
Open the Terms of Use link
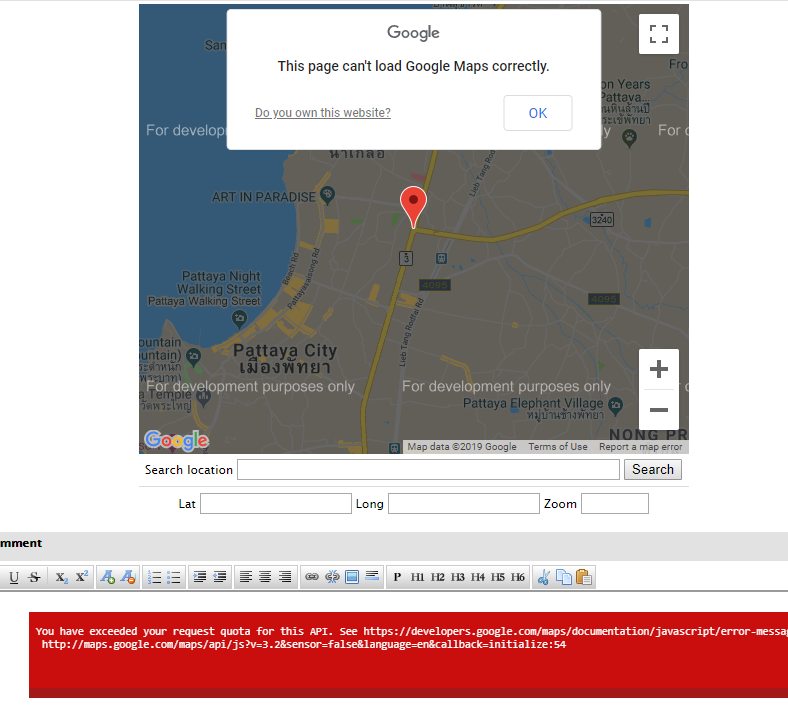558,447
